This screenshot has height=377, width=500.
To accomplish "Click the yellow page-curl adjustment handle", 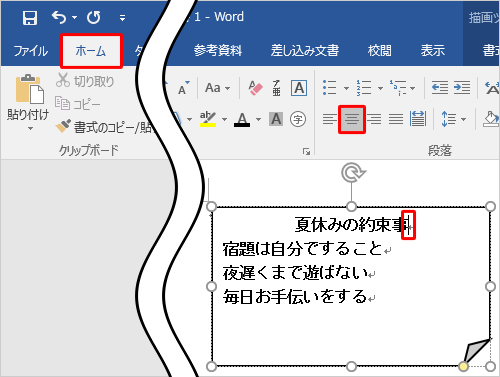I will click(x=463, y=367).
